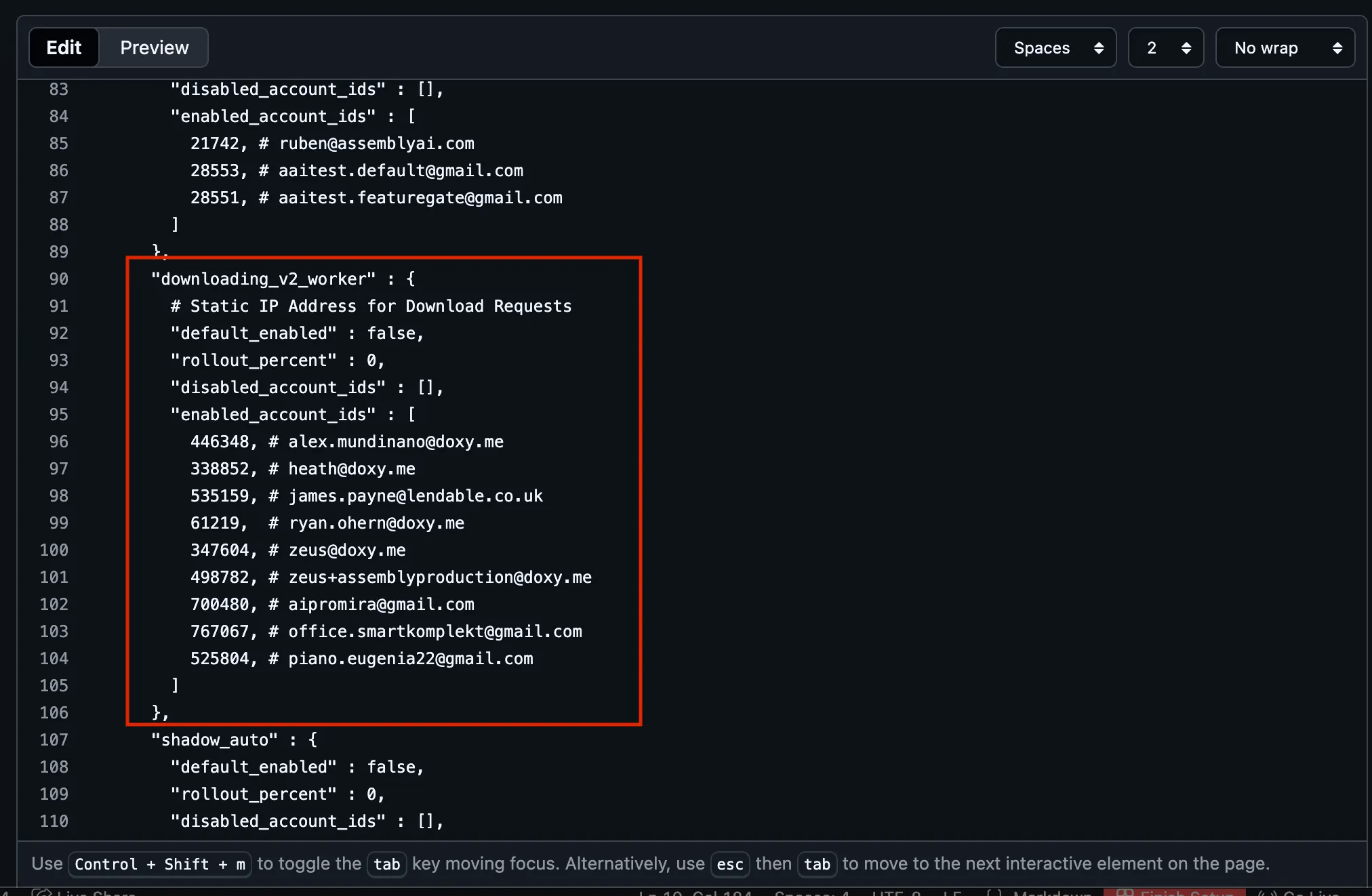Click line number 106 in the gutter
This screenshot has width=1372, height=896.
(54, 712)
